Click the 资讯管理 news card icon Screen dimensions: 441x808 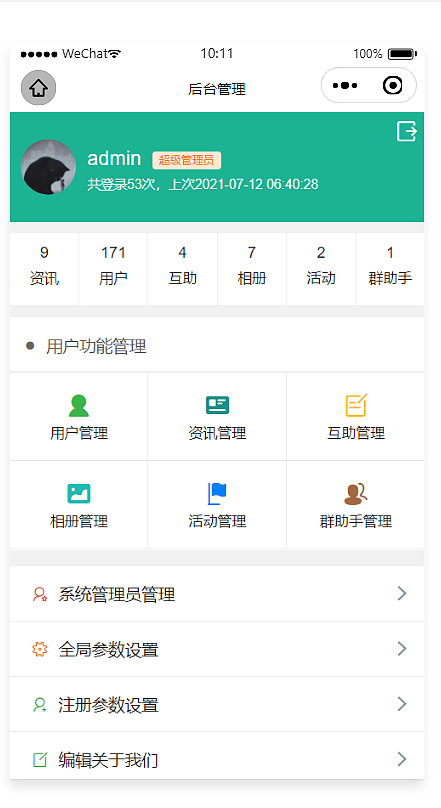click(x=217, y=406)
